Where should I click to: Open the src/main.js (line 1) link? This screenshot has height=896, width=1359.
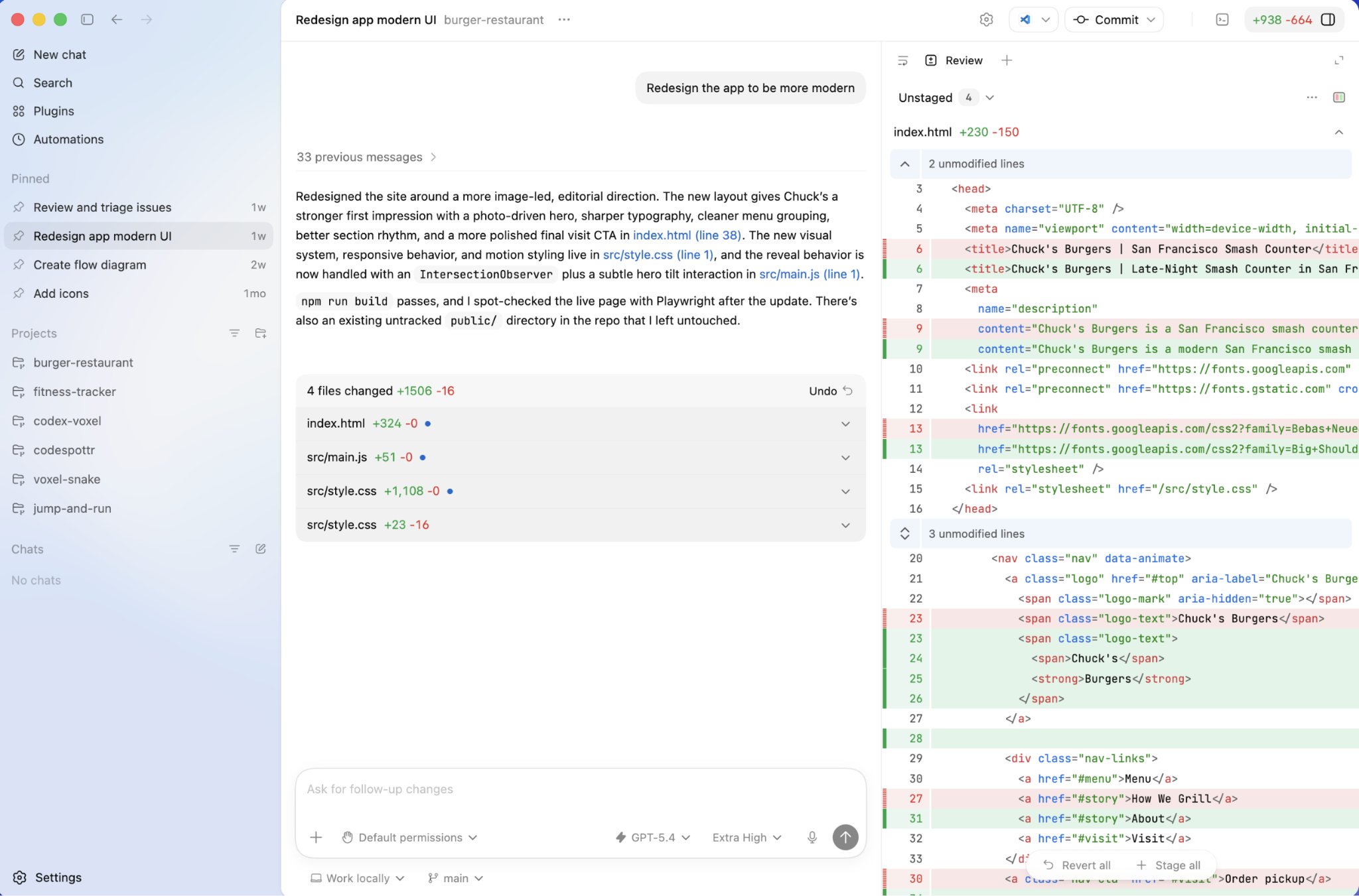click(x=810, y=274)
